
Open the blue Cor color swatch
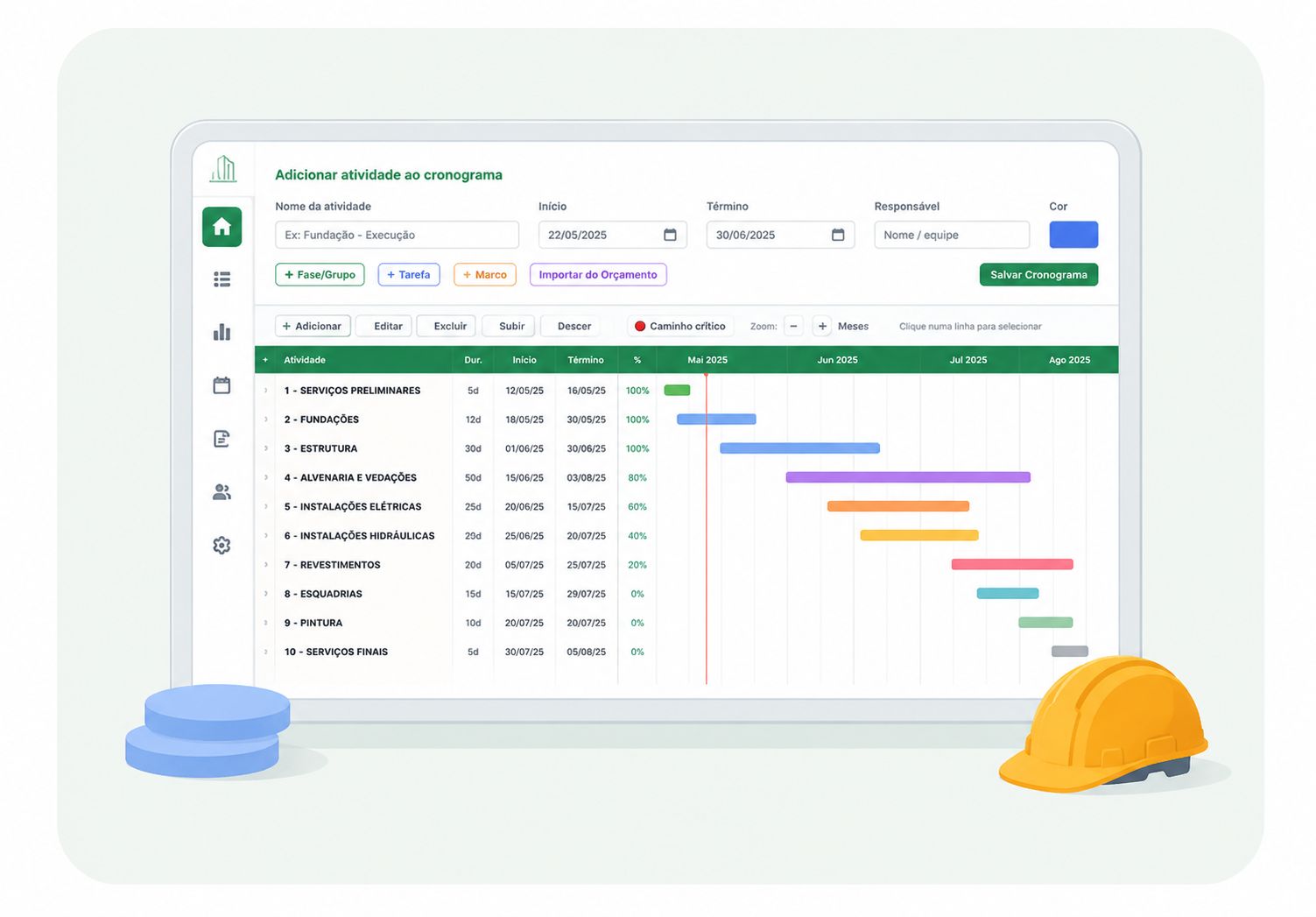(x=1073, y=235)
